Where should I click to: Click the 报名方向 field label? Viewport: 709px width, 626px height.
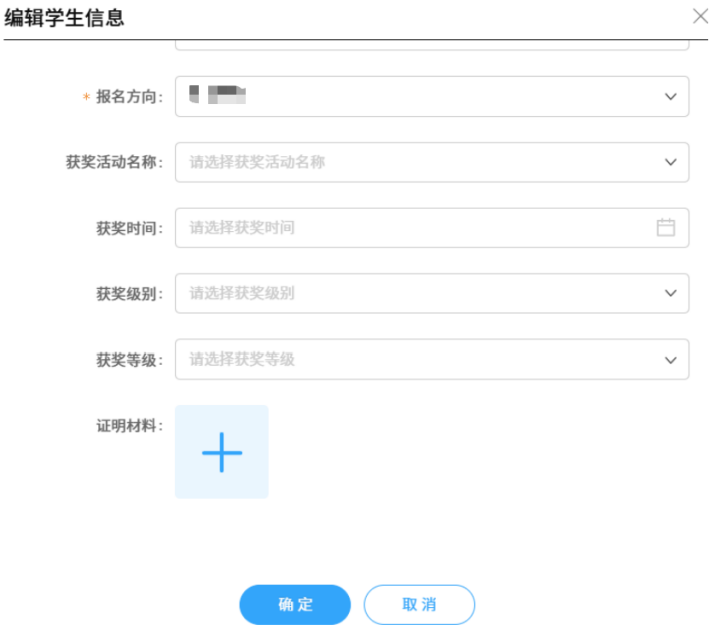point(129,97)
